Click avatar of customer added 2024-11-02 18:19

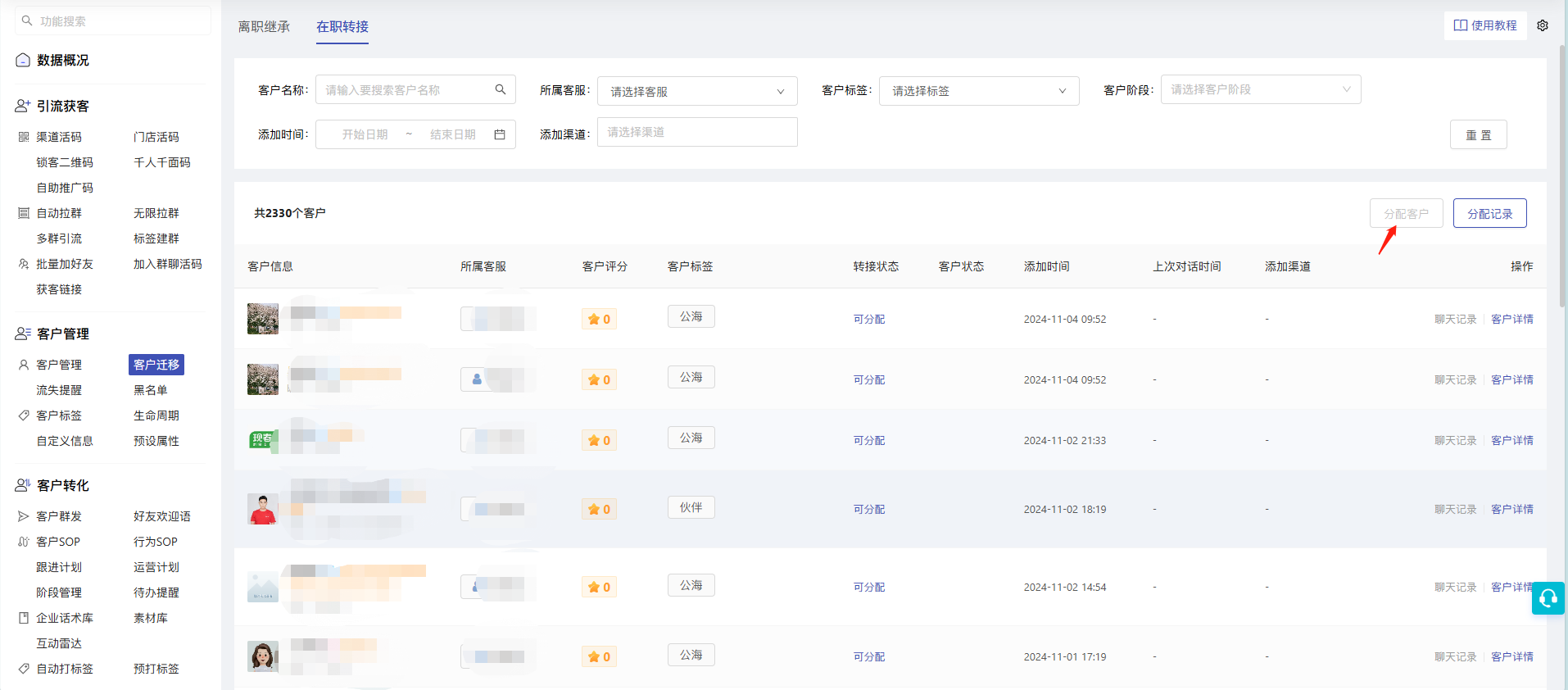tap(263, 509)
